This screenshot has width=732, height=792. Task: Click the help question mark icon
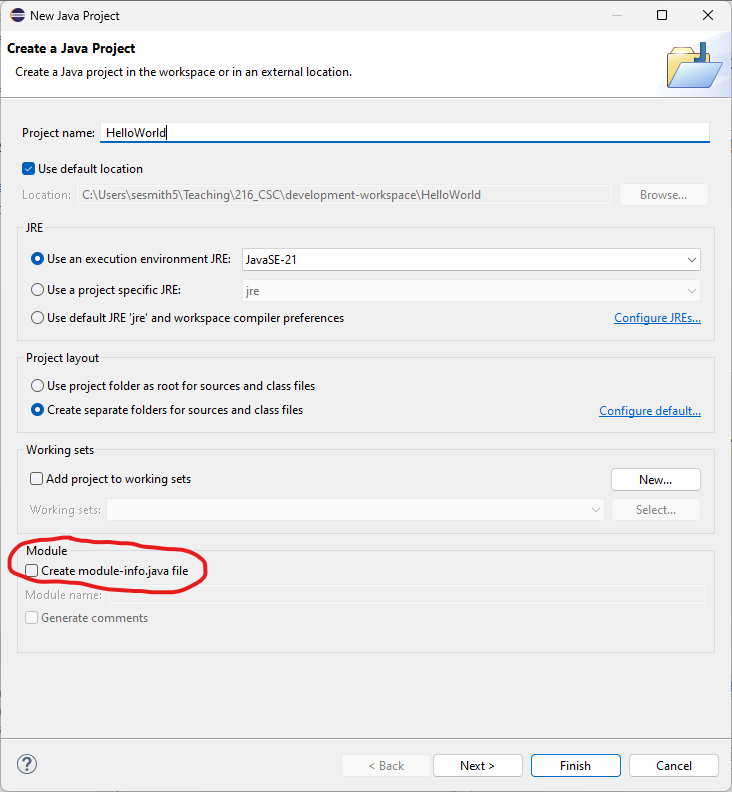click(x=27, y=764)
